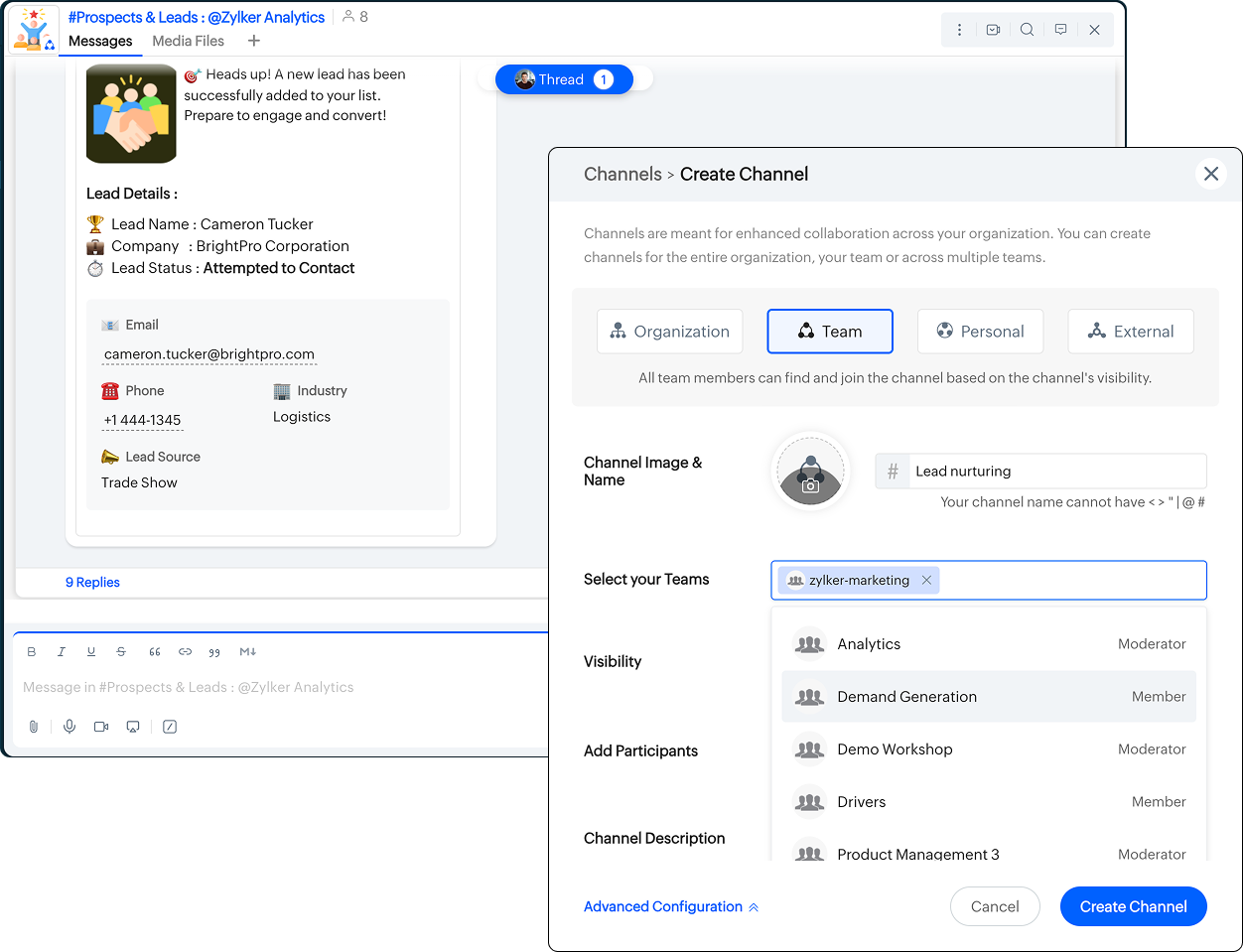Toggle strikethrough formatting in message toolbar
Image resolution: width=1243 pixels, height=952 pixels.
(x=121, y=652)
